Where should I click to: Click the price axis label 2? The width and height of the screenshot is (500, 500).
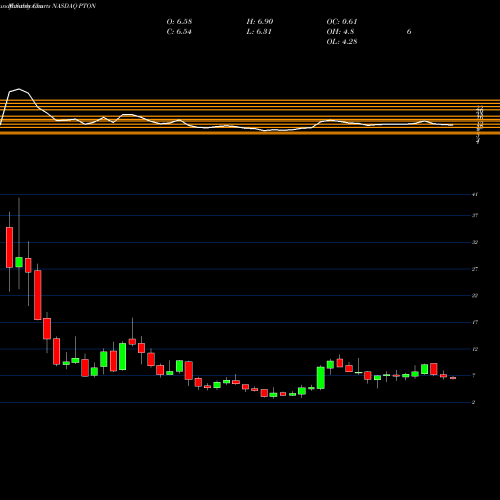click(474, 402)
